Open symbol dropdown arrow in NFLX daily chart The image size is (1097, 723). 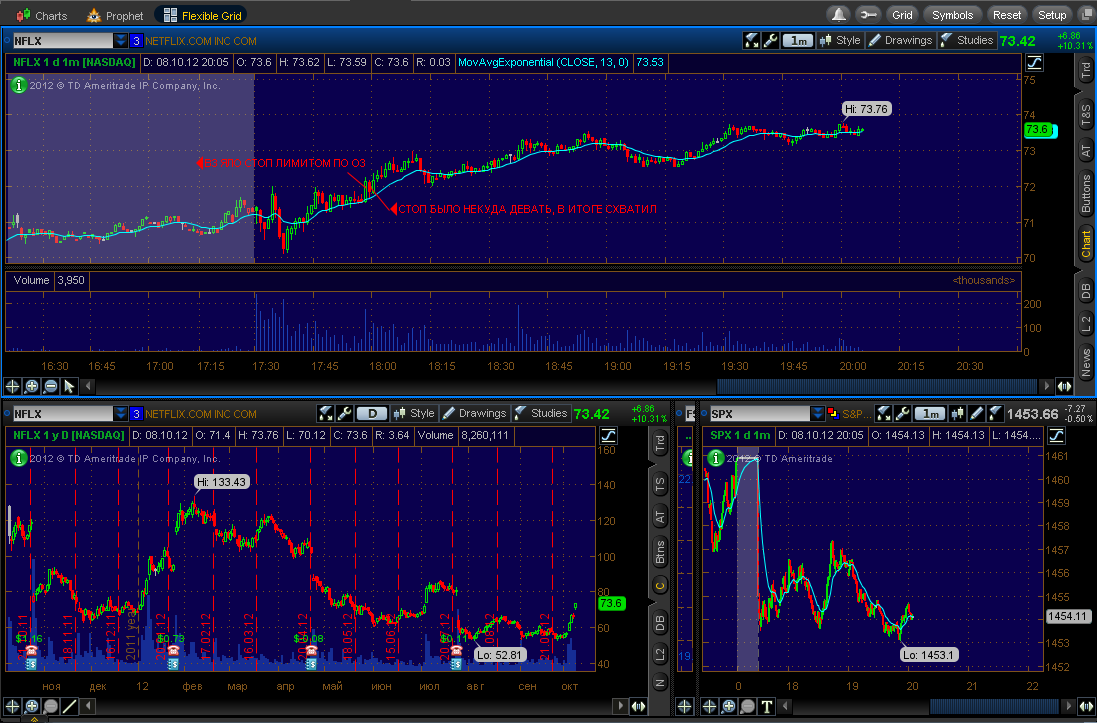tap(121, 414)
